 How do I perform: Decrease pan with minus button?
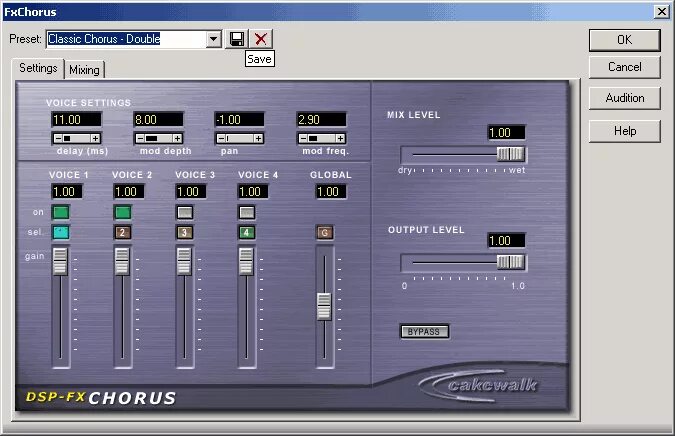221,139
